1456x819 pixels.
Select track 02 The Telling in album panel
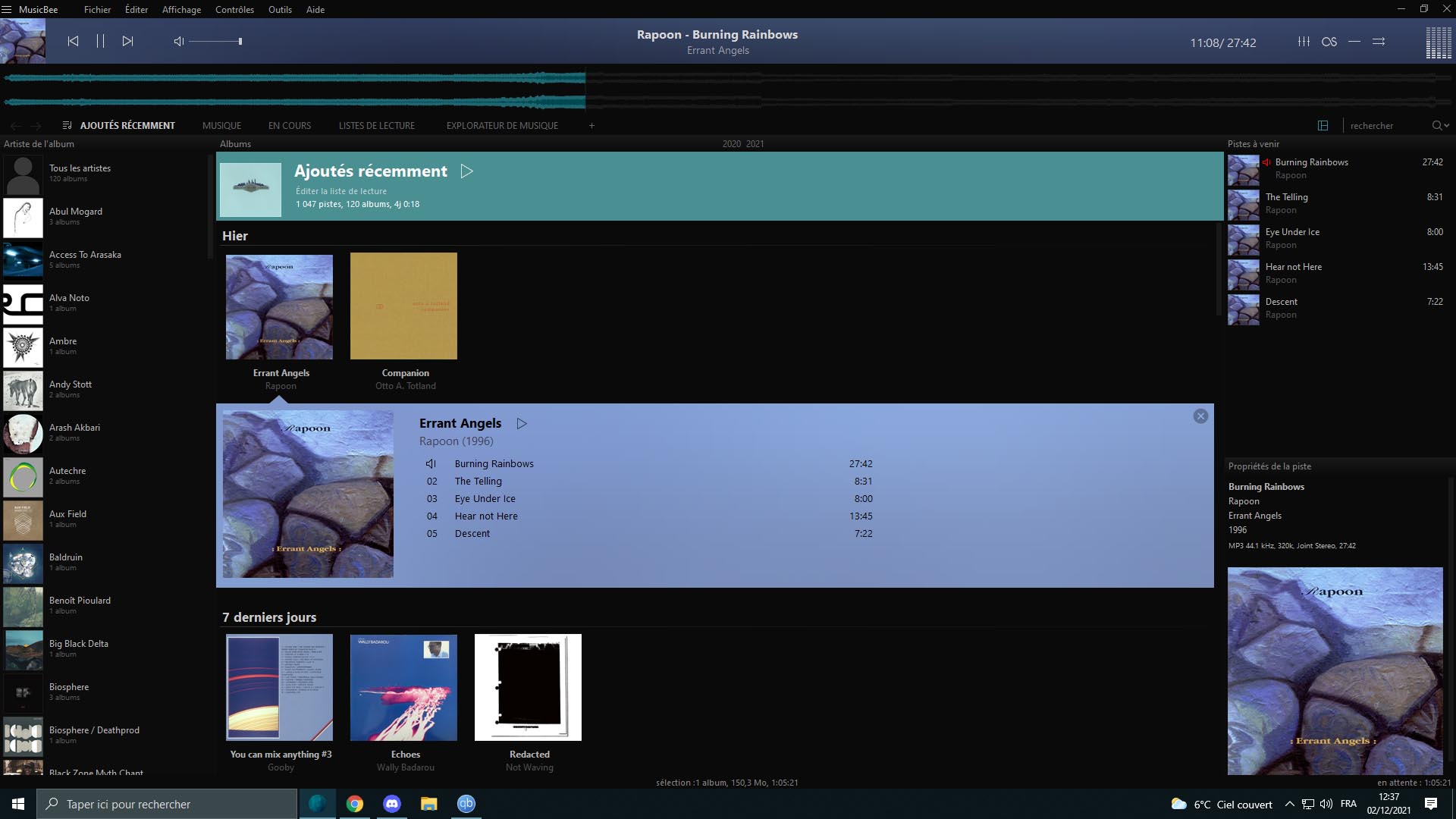(x=649, y=482)
